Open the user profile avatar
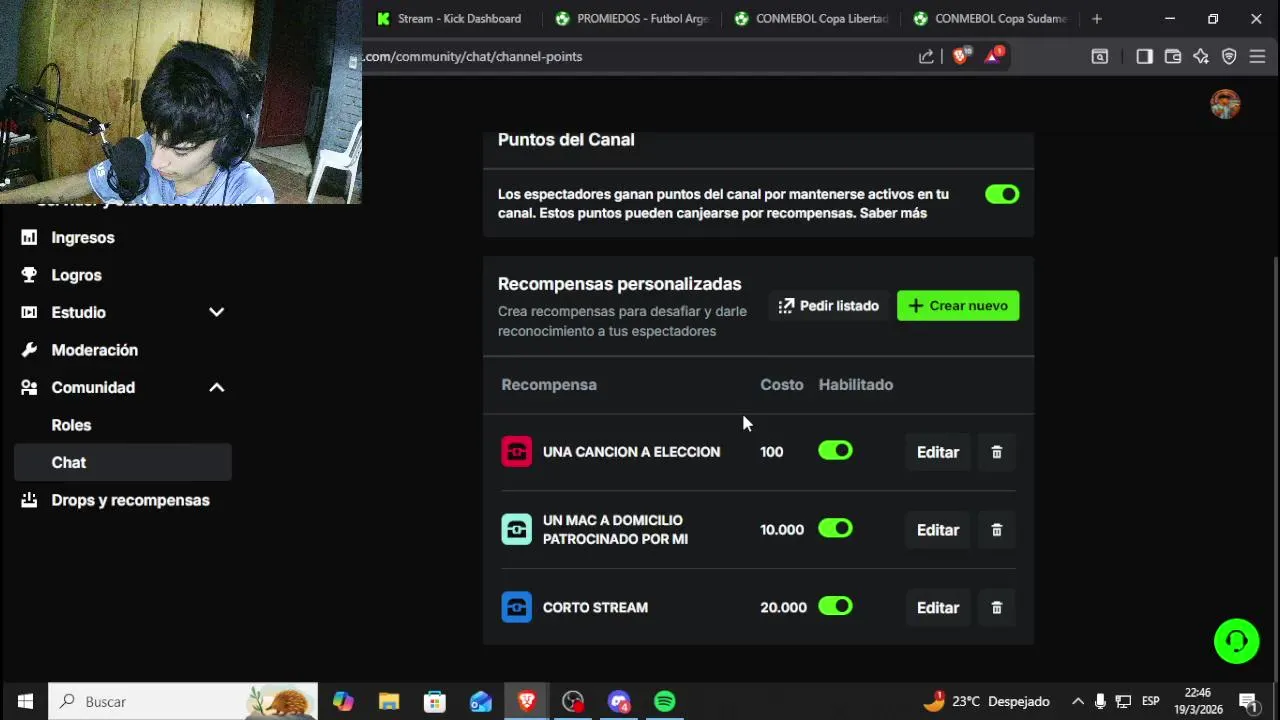Image resolution: width=1280 pixels, height=720 pixels. coord(1225,104)
